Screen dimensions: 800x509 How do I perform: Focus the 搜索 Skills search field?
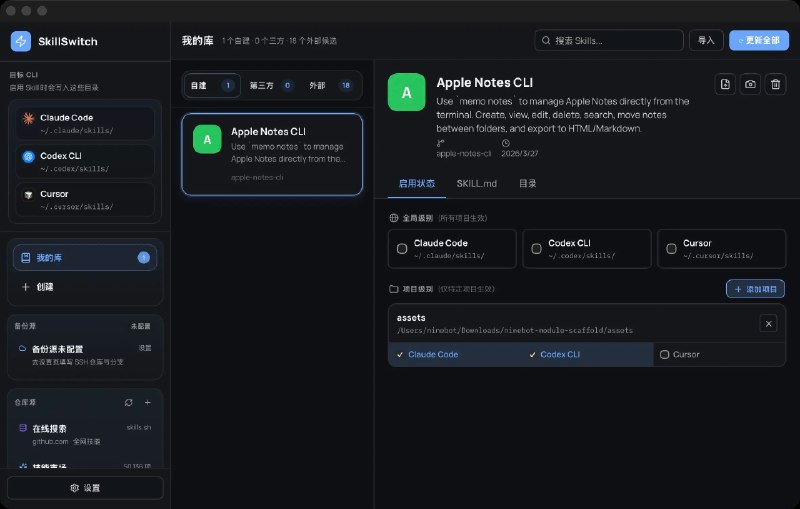(609, 40)
